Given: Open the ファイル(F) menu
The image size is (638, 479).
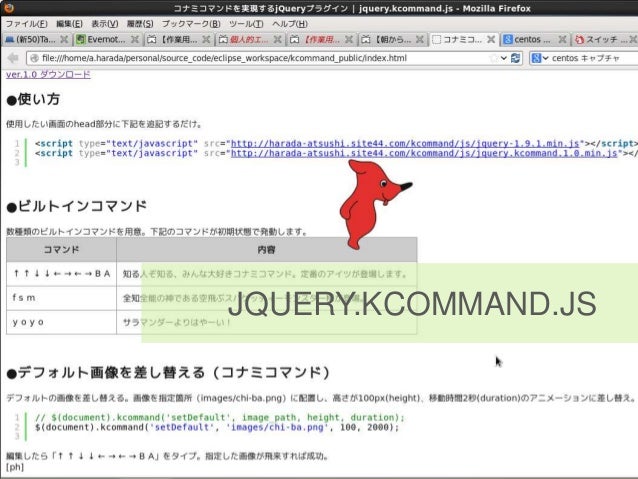Looking at the screenshot, I should coord(26,24).
